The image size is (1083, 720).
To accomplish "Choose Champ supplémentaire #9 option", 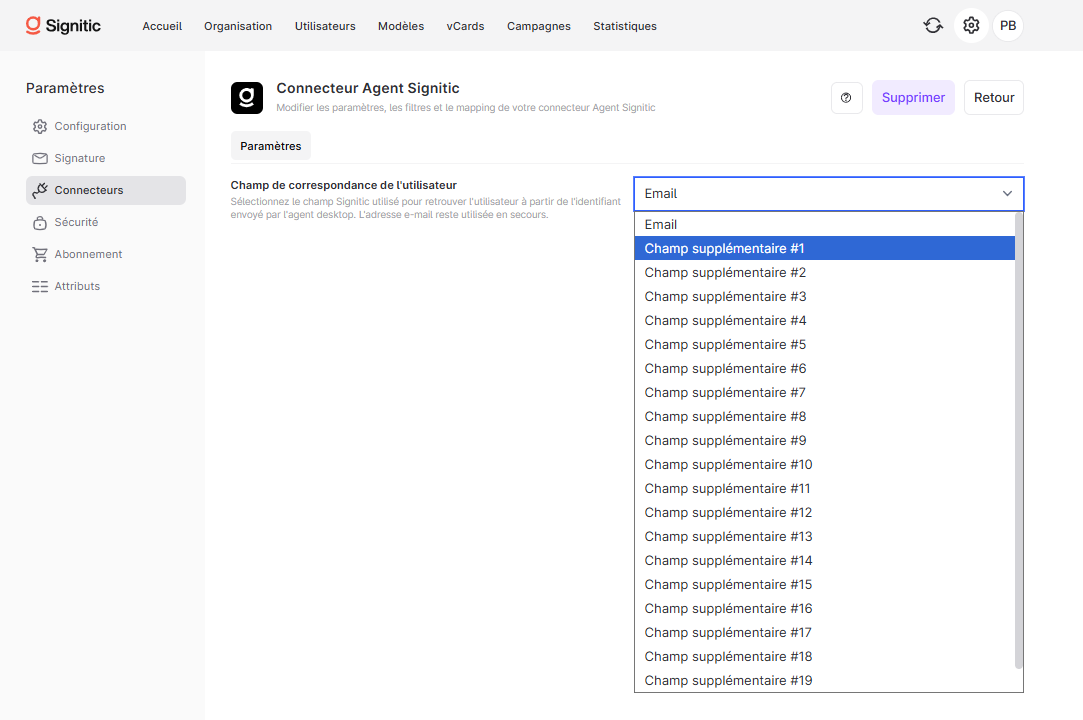I will [825, 440].
